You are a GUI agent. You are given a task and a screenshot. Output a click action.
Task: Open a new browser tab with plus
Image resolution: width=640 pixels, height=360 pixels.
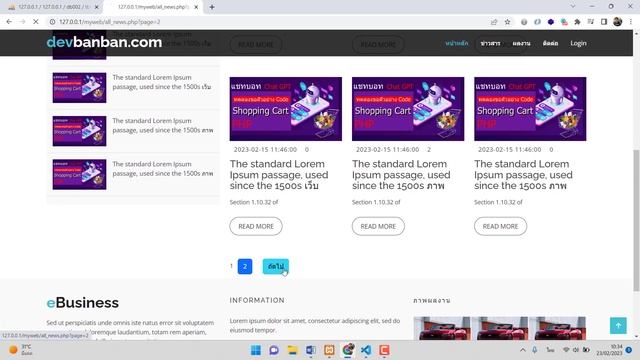[212, 7]
